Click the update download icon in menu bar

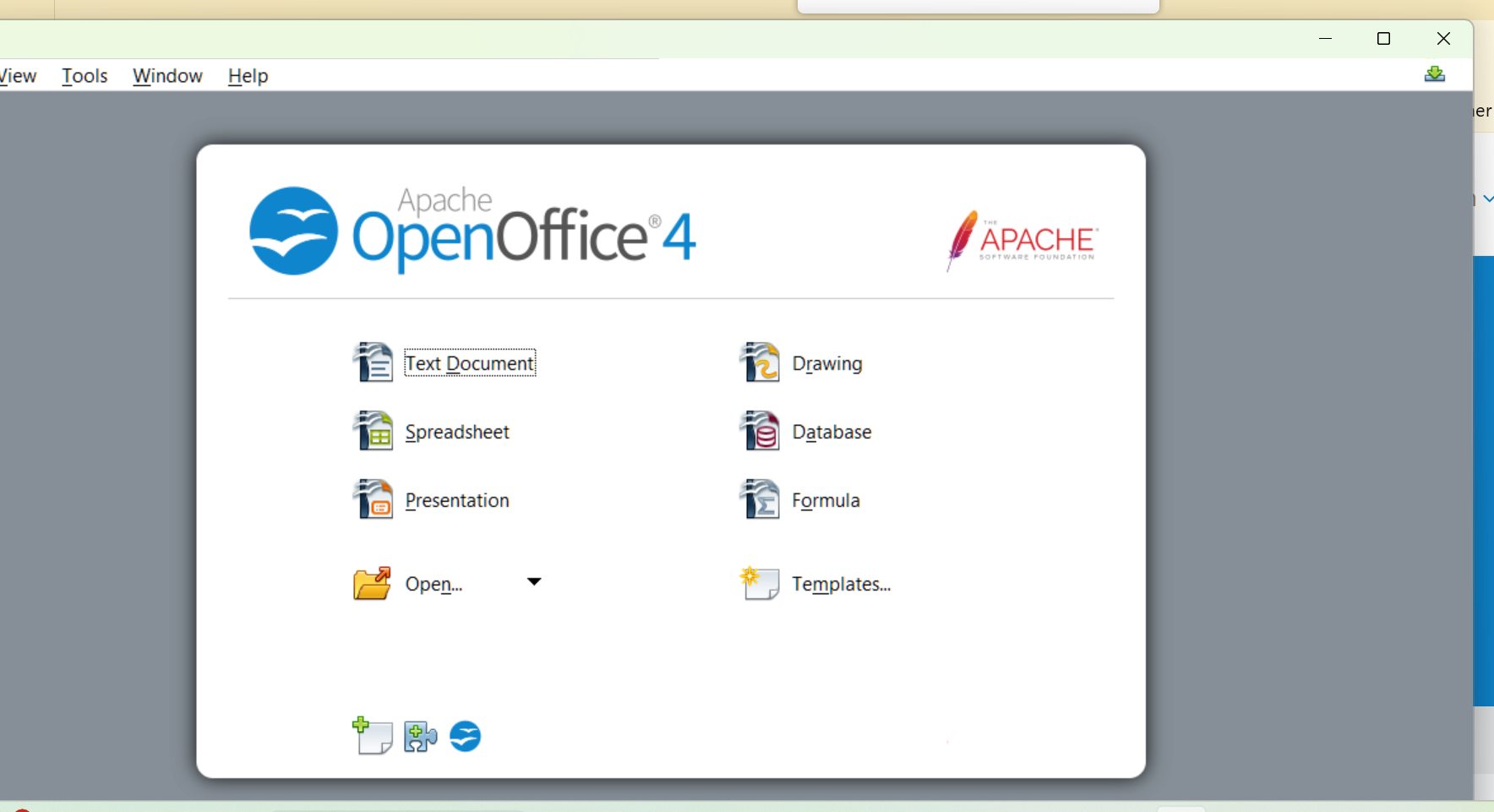1434,74
